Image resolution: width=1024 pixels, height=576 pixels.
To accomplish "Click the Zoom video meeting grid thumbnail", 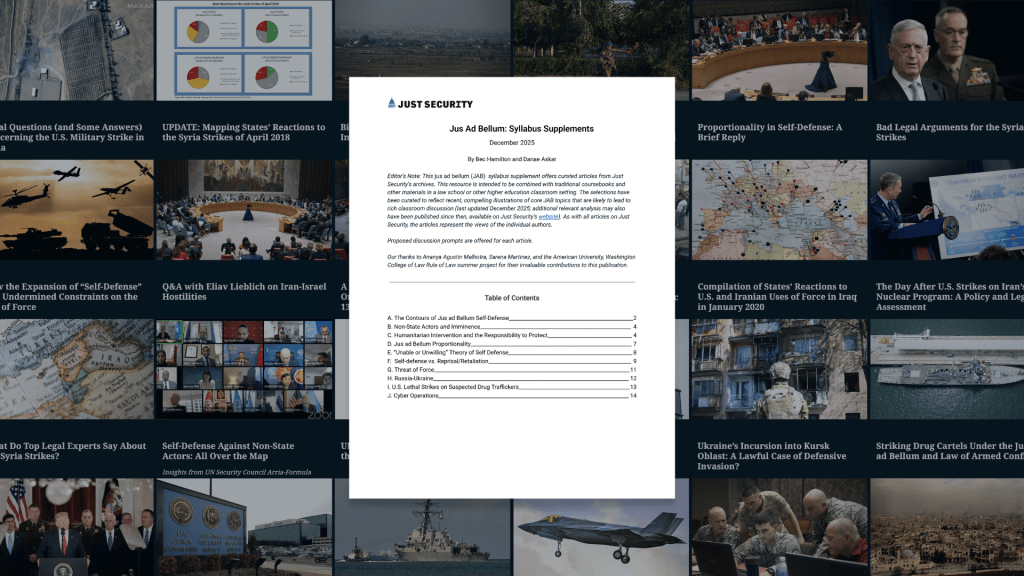I will [x=244, y=368].
